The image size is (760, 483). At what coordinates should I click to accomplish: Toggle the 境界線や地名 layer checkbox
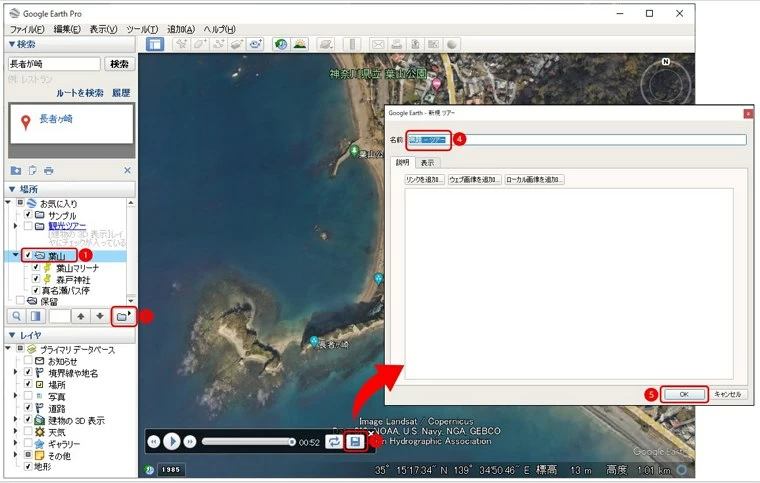click(28, 373)
